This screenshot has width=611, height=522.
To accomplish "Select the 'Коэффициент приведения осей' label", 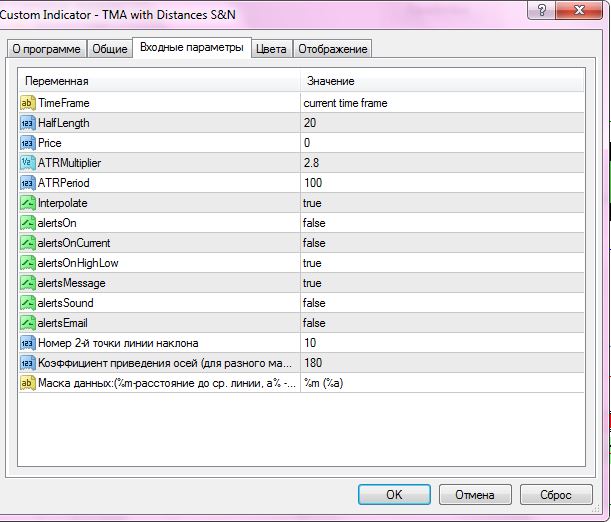I will [165, 363].
